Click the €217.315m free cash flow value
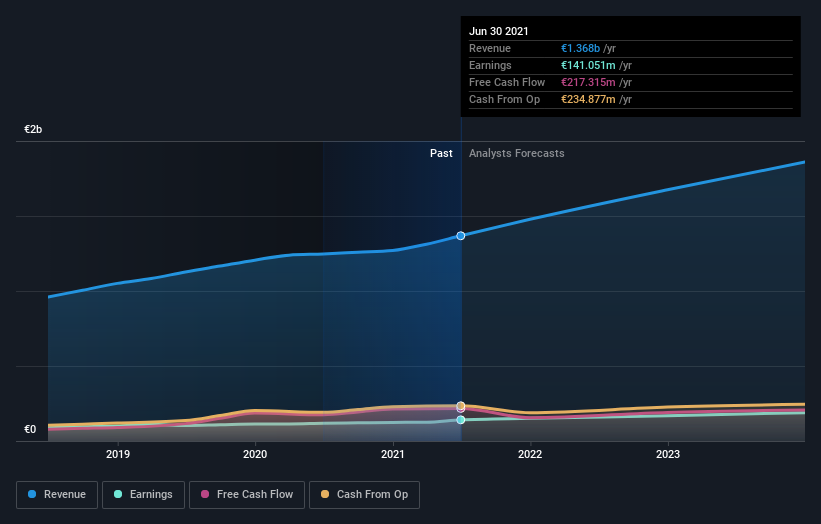 coord(588,82)
